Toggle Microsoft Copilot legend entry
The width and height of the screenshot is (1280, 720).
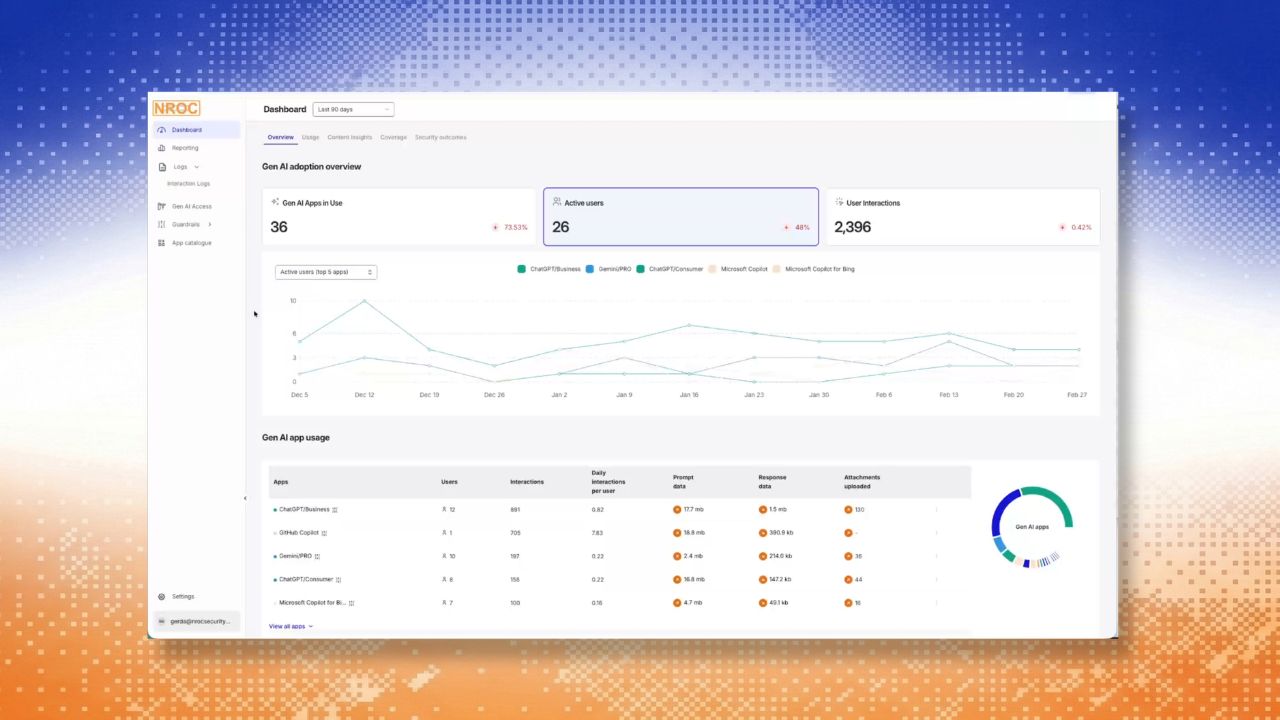pos(737,269)
